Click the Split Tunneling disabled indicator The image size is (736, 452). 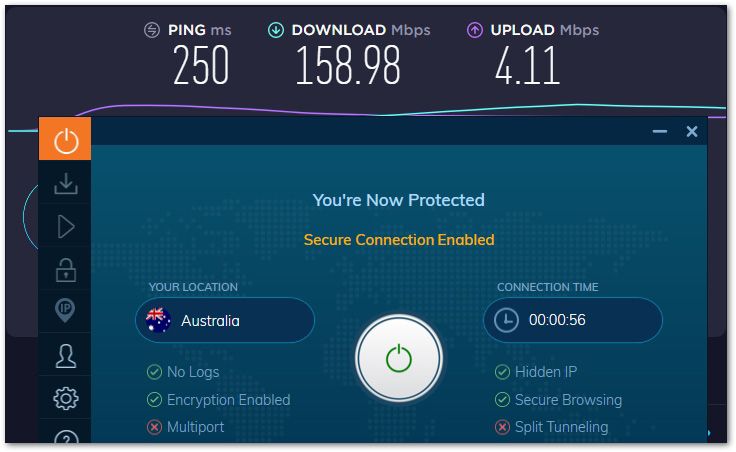coord(502,427)
